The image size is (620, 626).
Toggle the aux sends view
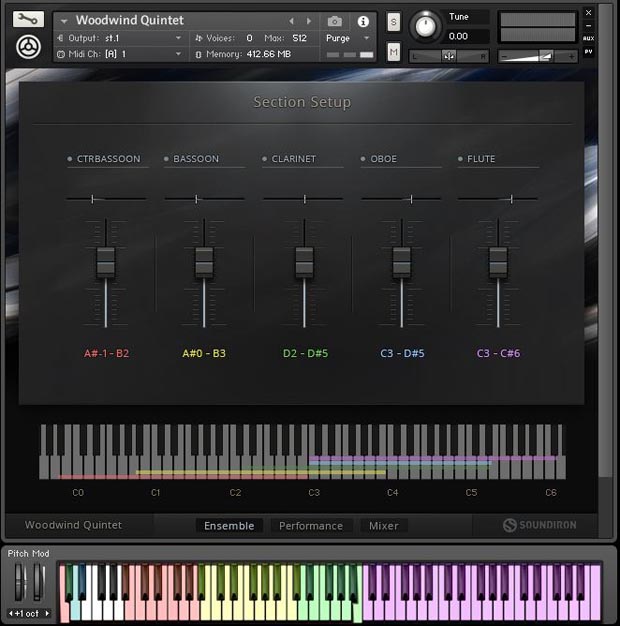pos(588,38)
